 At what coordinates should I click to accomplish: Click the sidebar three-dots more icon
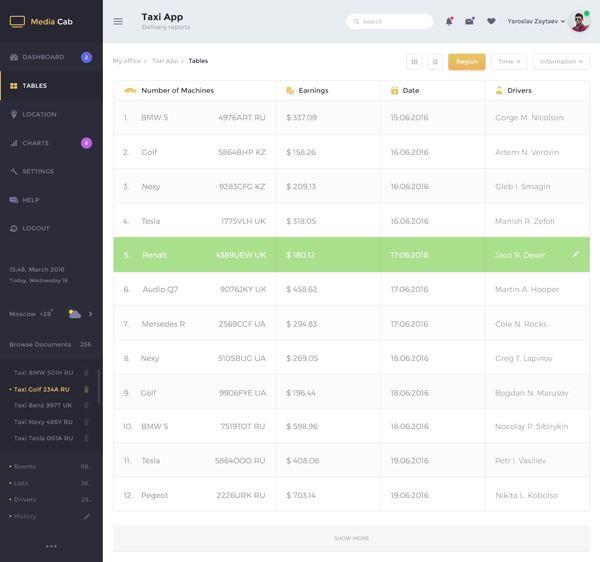(x=51, y=546)
